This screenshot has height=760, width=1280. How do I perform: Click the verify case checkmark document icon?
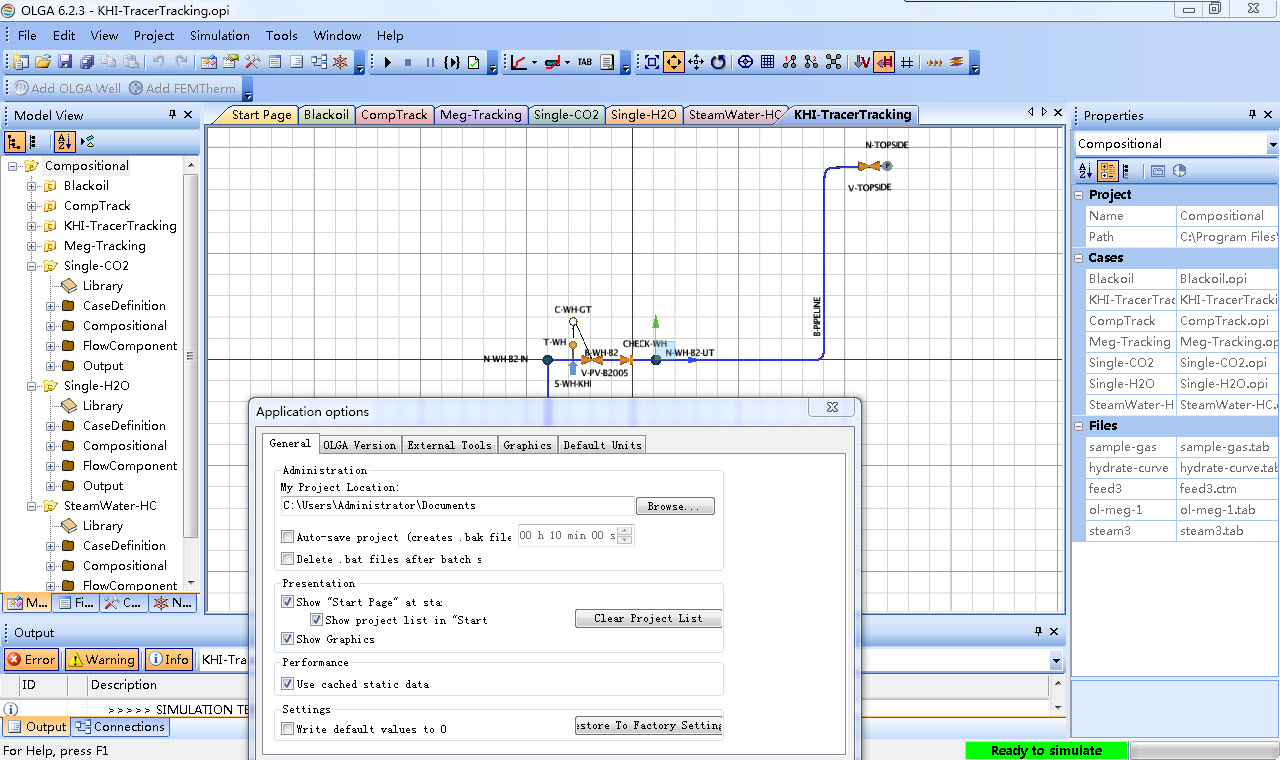click(x=473, y=62)
